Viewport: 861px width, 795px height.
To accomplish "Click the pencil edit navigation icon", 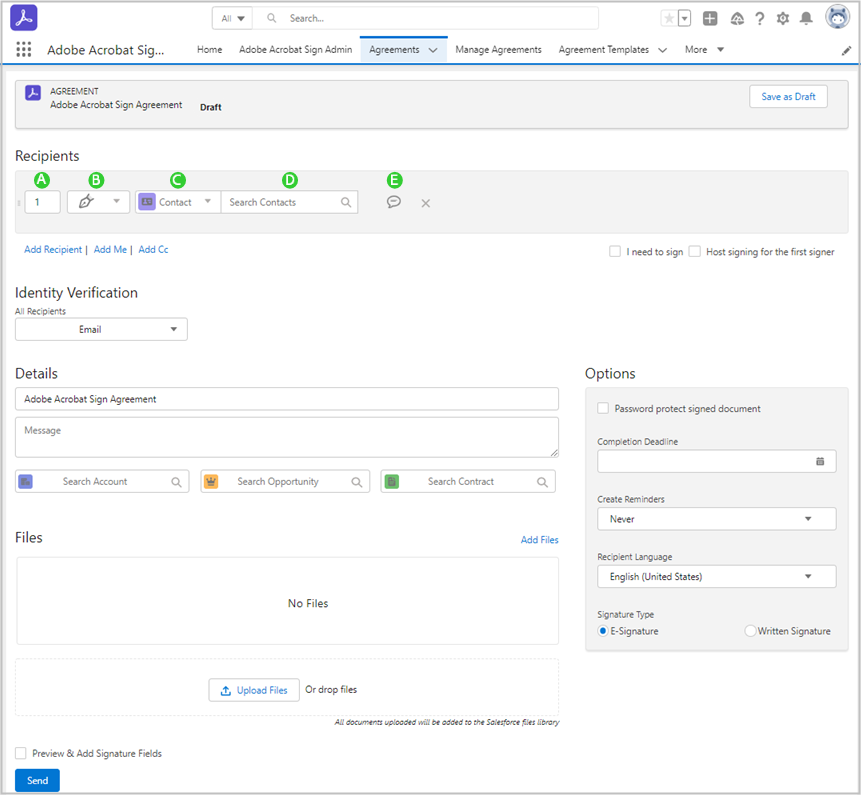I will tap(846, 50).
